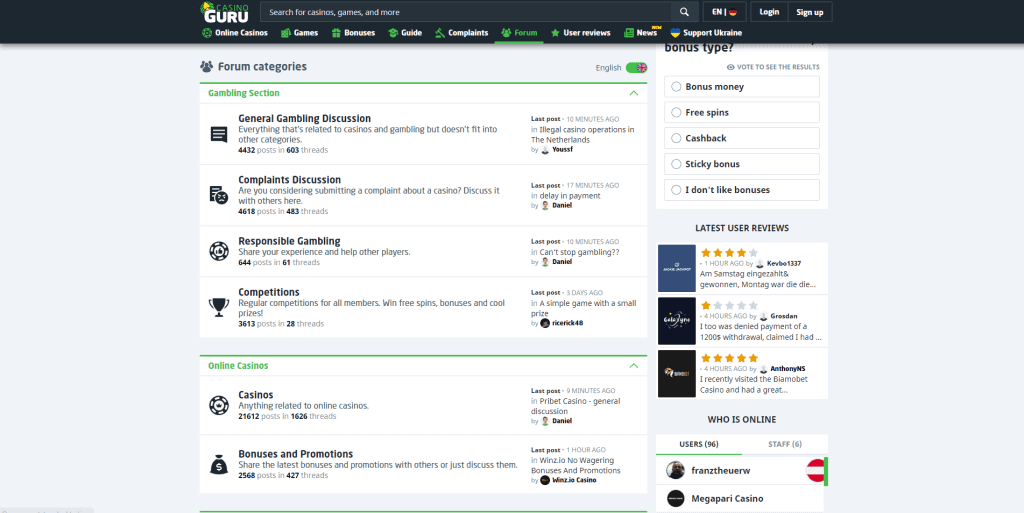Open the Responsible Gambling category link
1024x513 pixels.
289,241
